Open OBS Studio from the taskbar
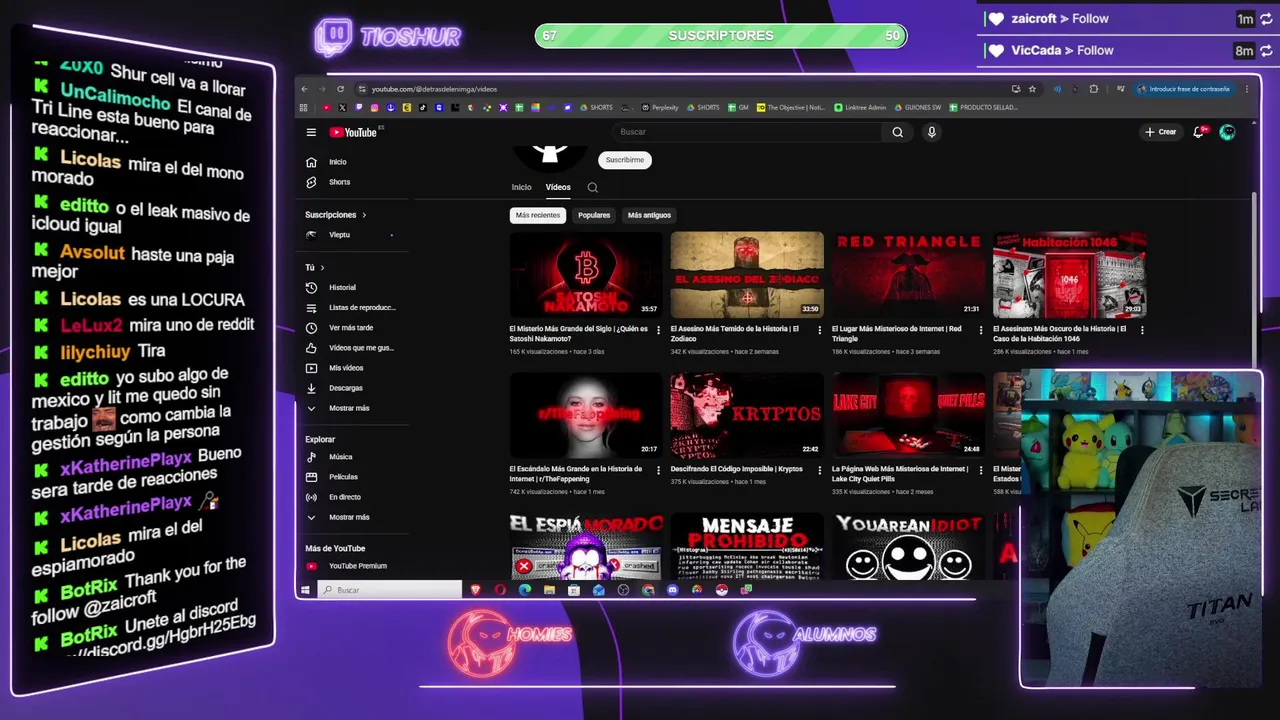The image size is (1280, 720). [623, 590]
